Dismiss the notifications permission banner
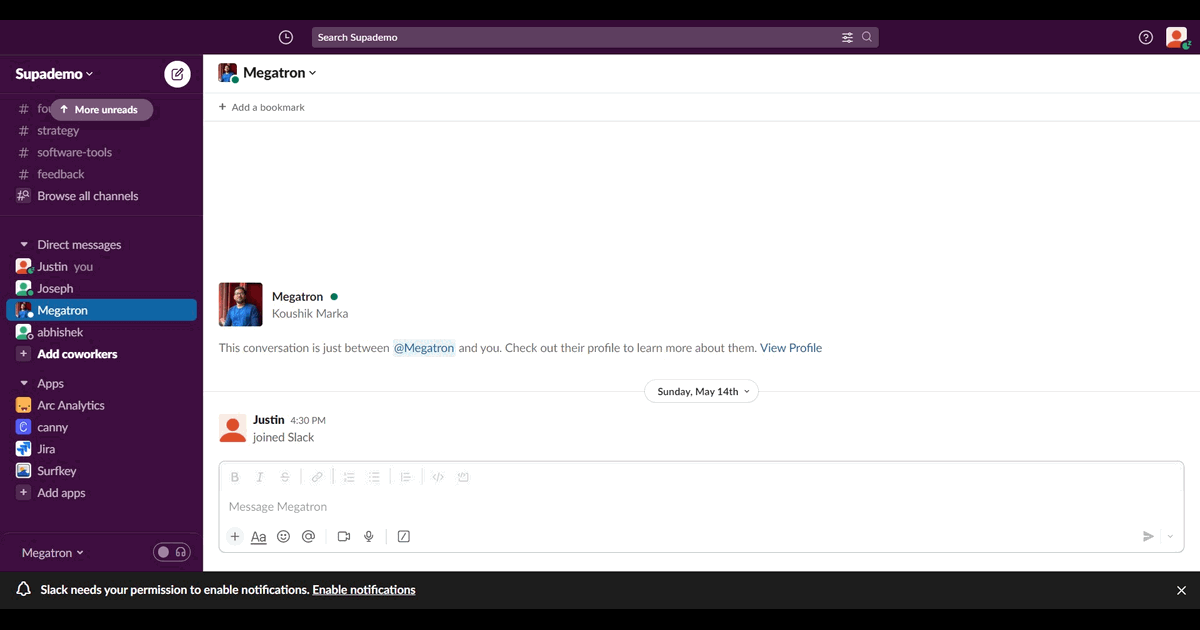1200x630 pixels. pos(1181,590)
